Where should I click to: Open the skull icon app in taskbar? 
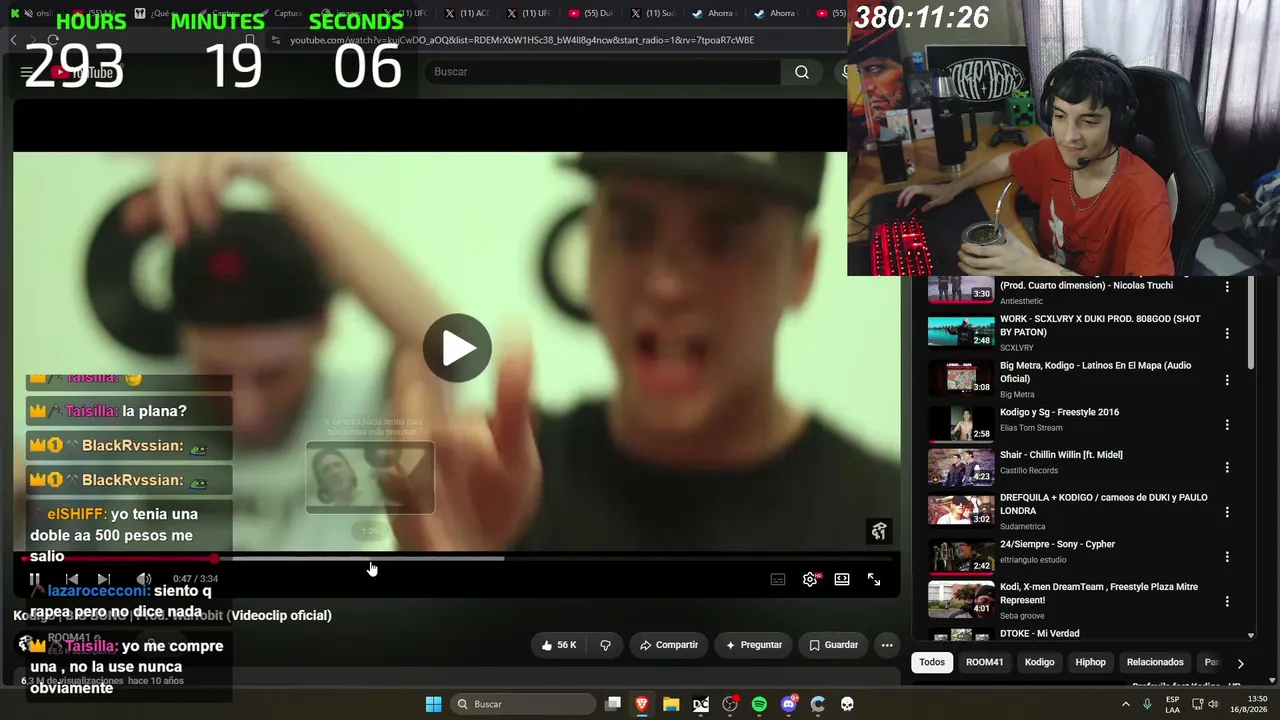click(x=847, y=704)
